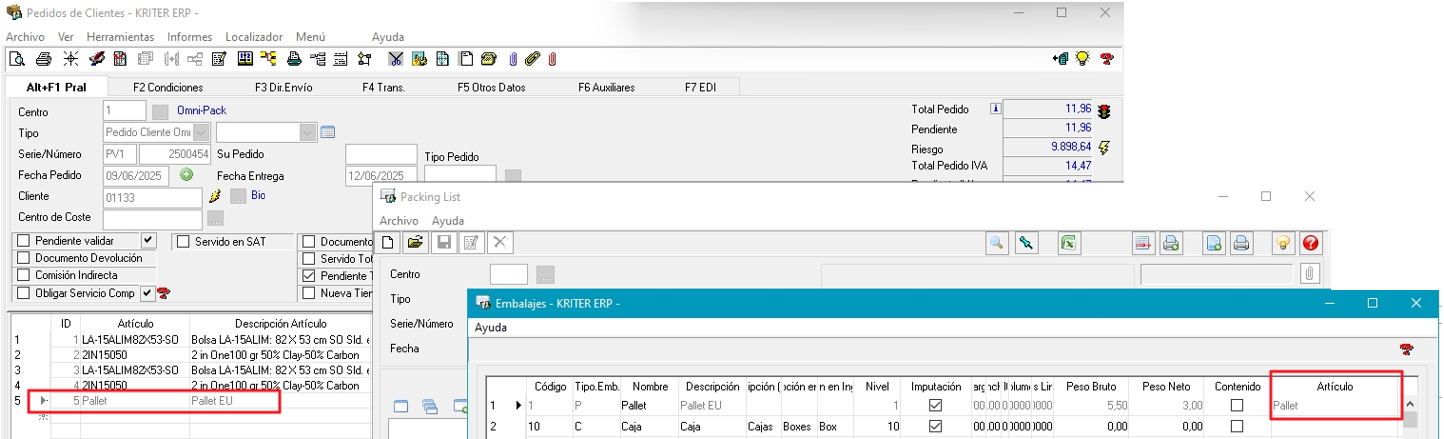This screenshot has width=1444, height=439.
Task: Click the print preview icon in main toolbar
Action: 17,59
